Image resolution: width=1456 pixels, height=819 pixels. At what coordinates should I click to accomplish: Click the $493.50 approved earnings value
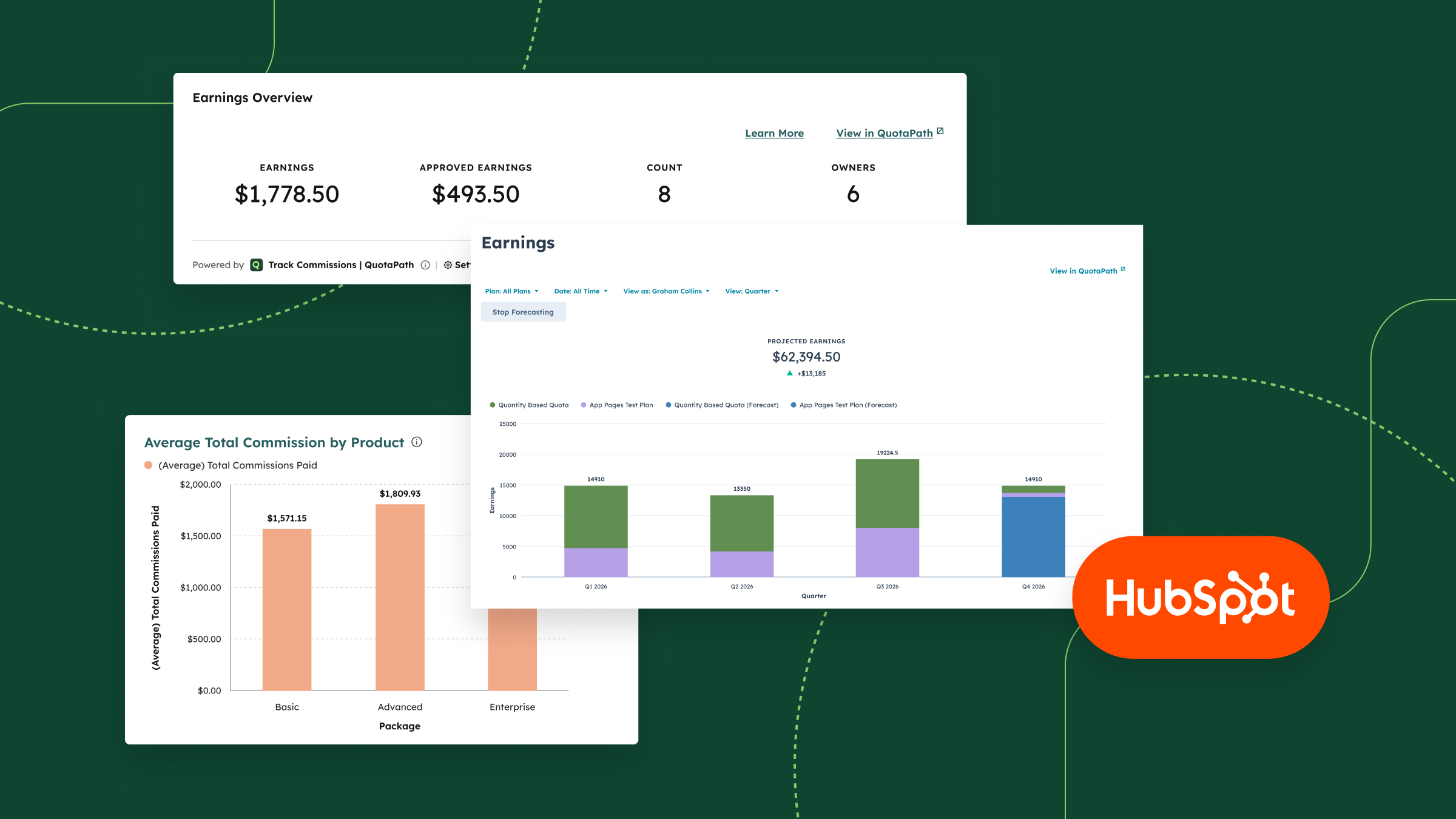(x=476, y=194)
